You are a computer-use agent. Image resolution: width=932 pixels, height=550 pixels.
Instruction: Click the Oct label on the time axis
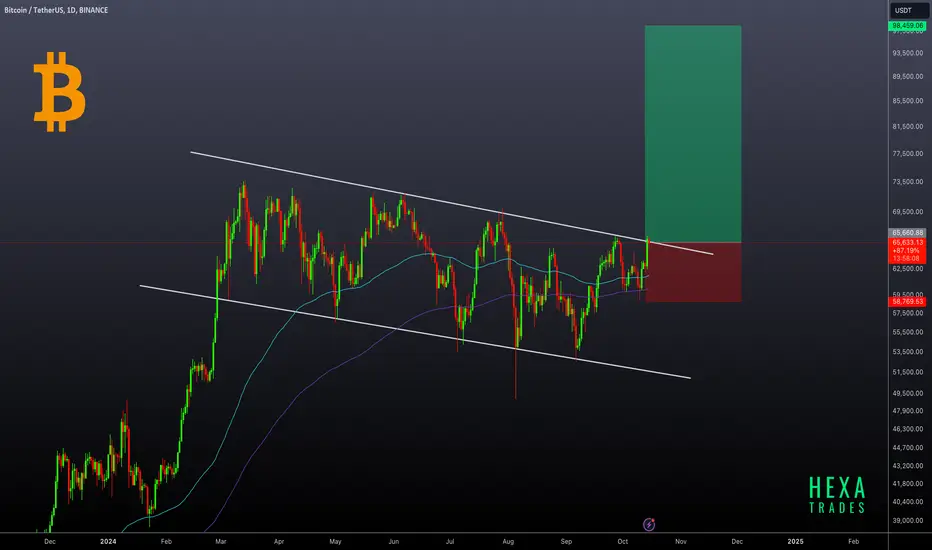point(622,541)
